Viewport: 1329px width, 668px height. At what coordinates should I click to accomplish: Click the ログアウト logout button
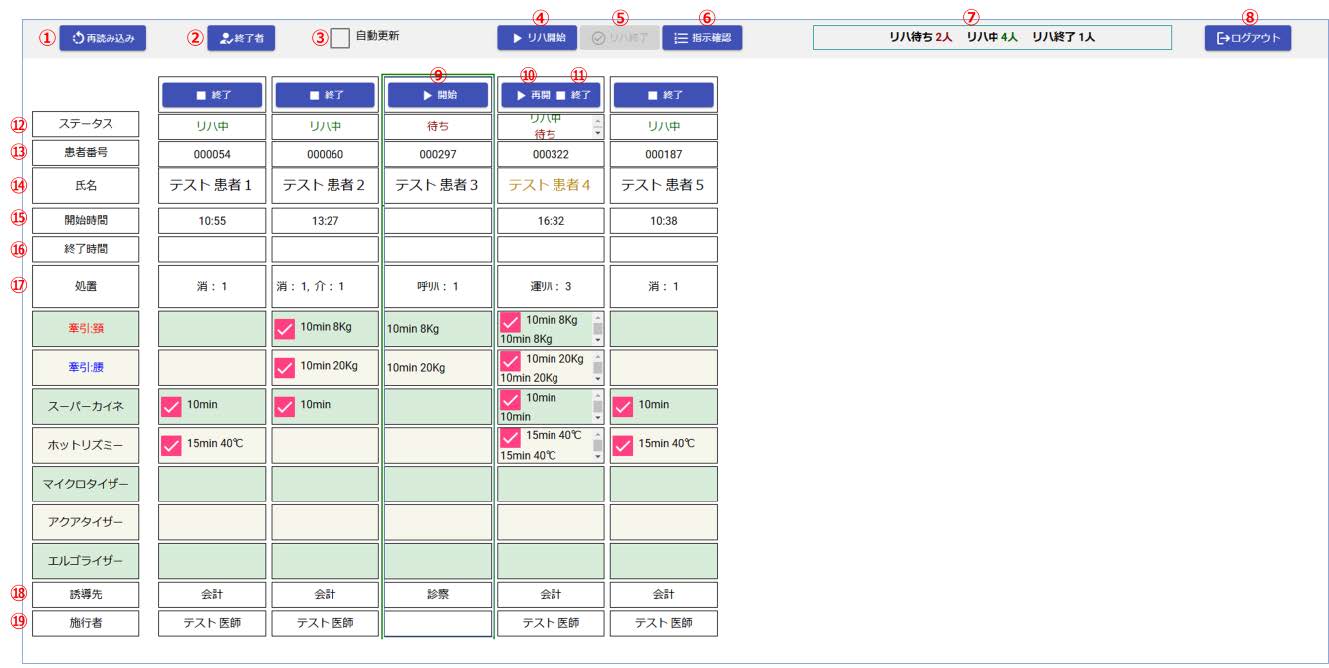(x=1247, y=39)
